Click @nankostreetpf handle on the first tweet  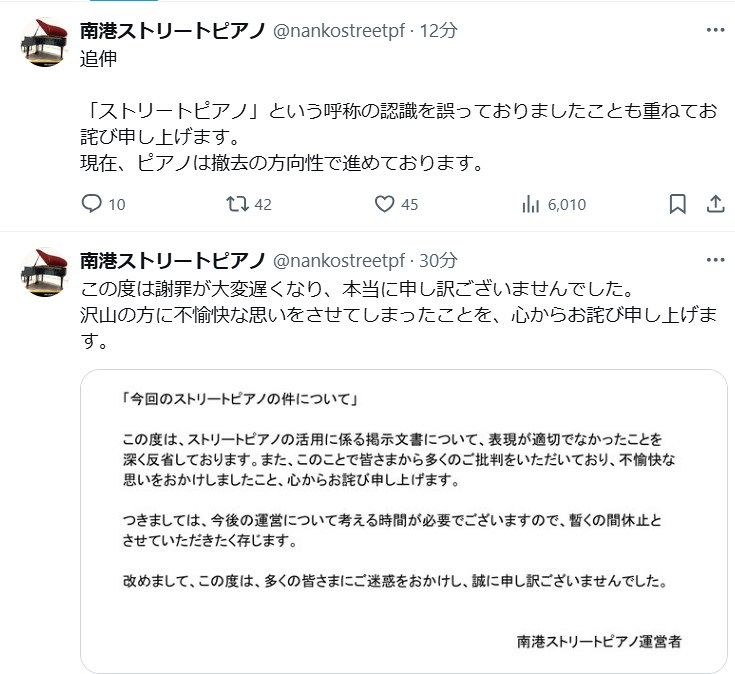(x=339, y=31)
